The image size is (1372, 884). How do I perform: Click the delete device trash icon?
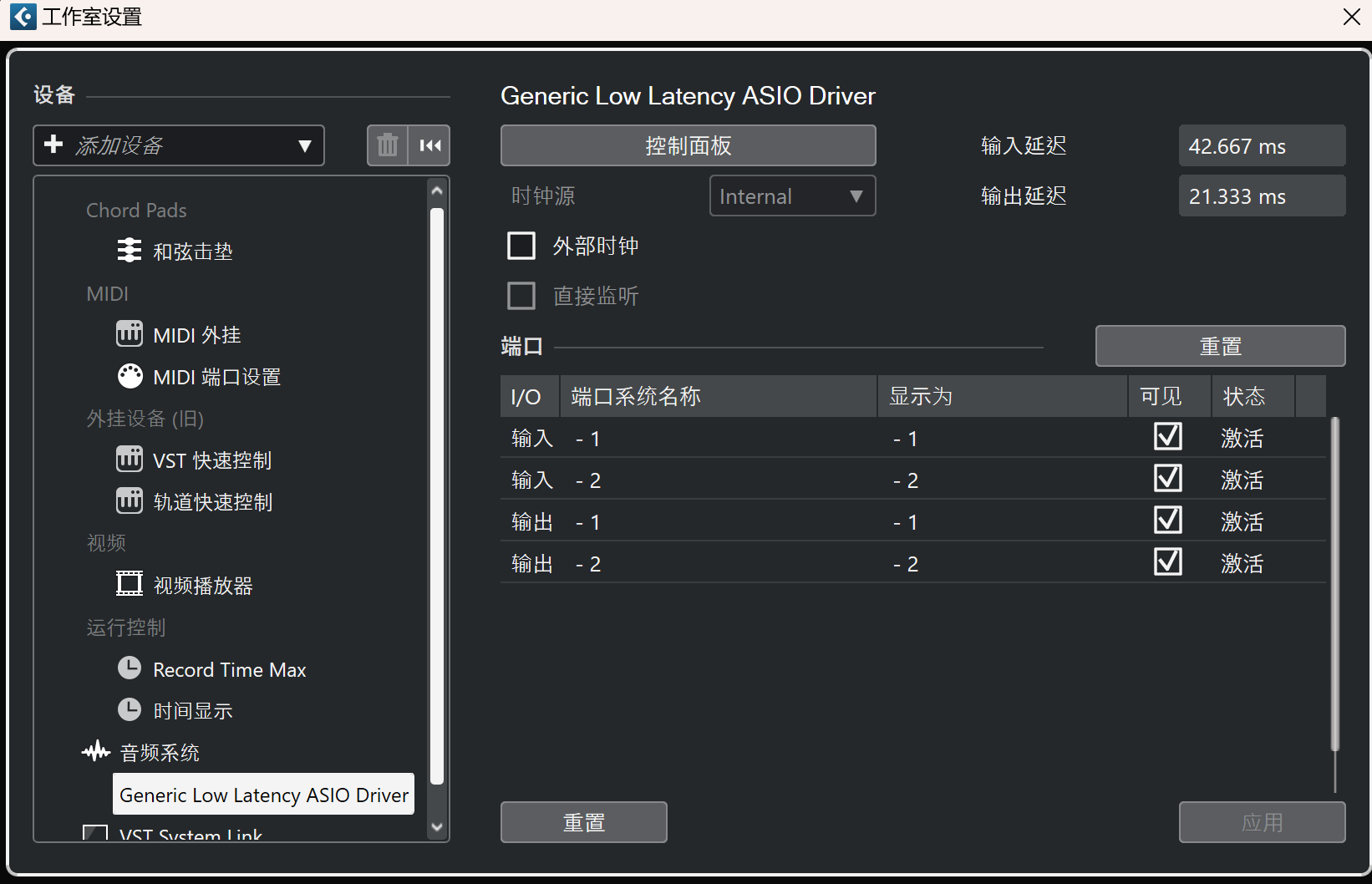(x=387, y=145)
